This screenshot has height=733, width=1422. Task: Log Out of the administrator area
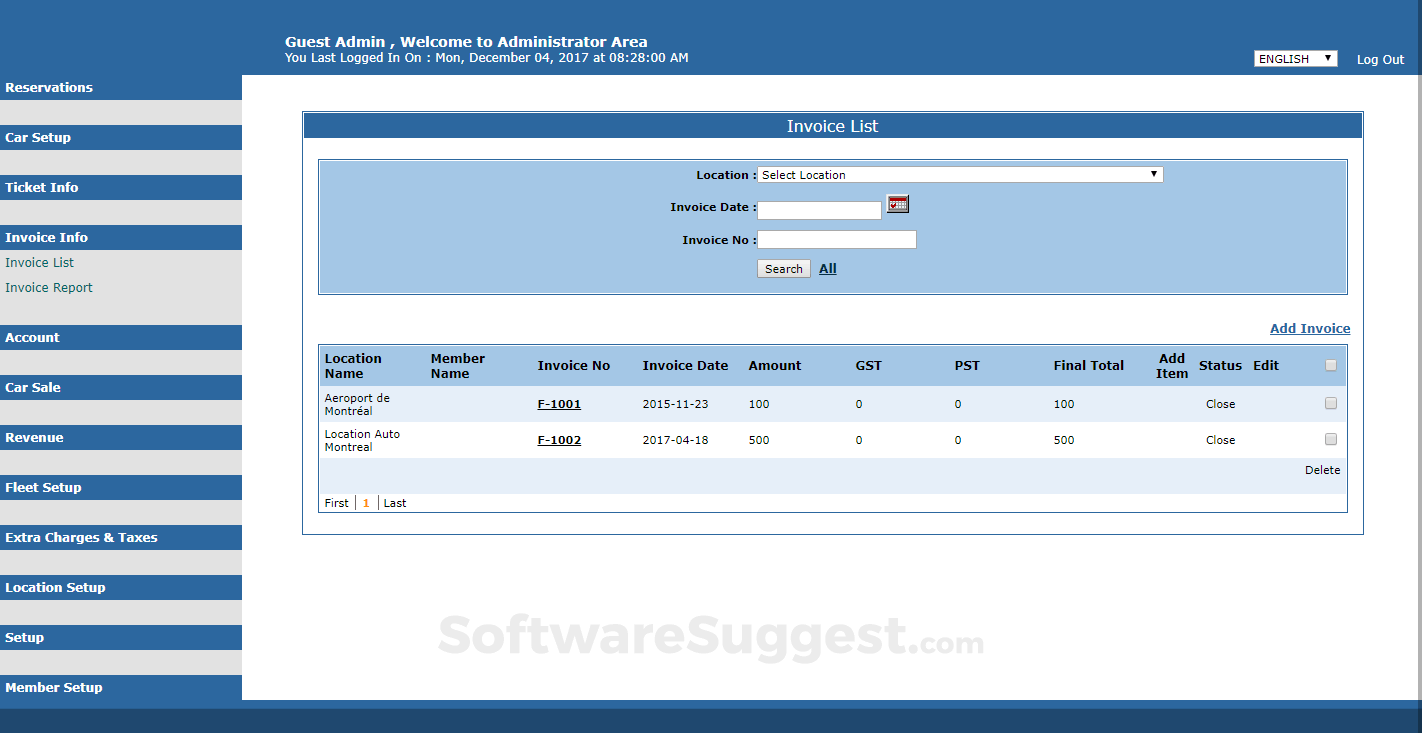(1380, 59)
